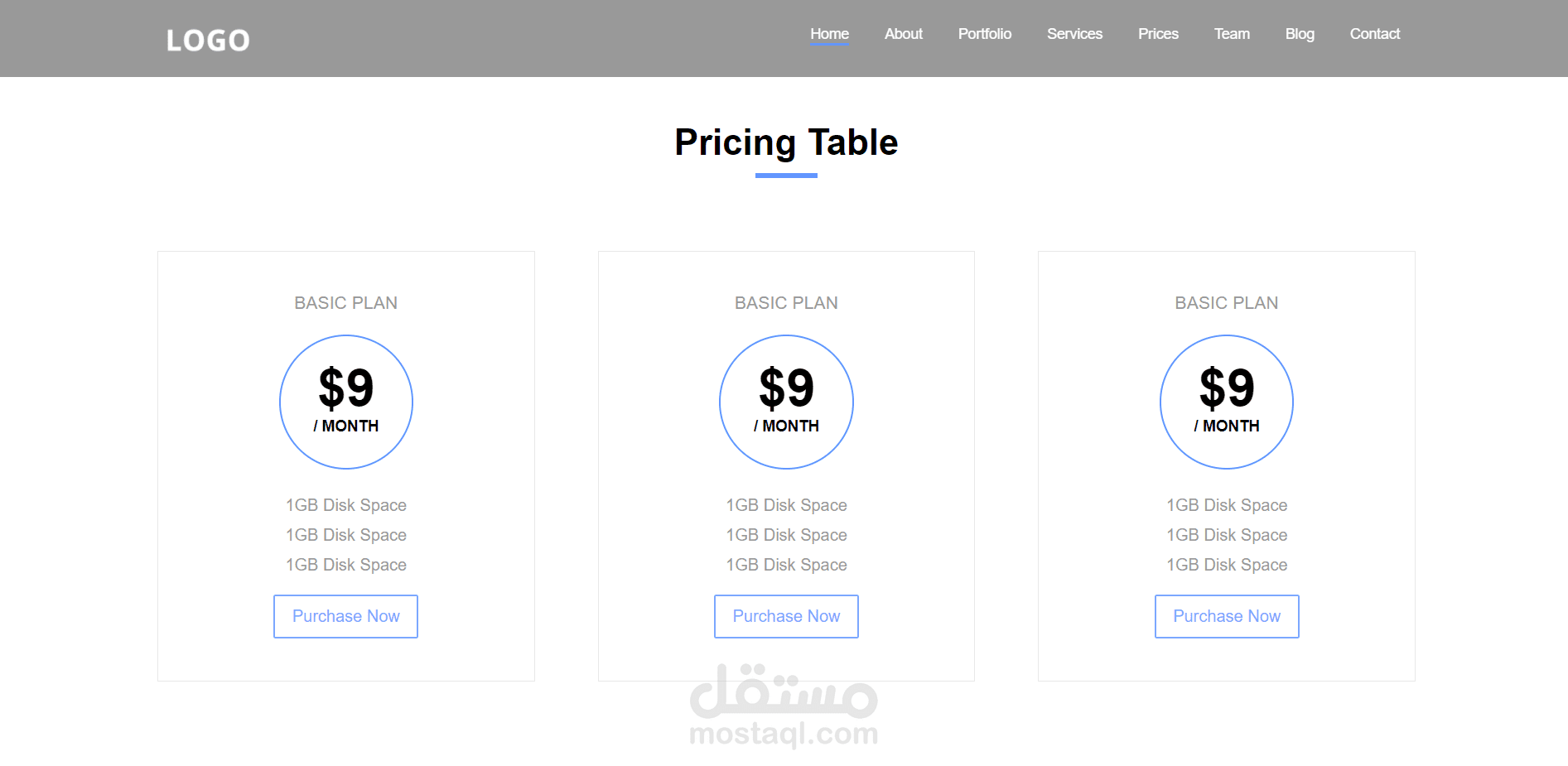Image resolution: width=1568 pixels, height=766 pixels.
Task: Click the LOGO in the header
Action: click(x=207, y=40)
